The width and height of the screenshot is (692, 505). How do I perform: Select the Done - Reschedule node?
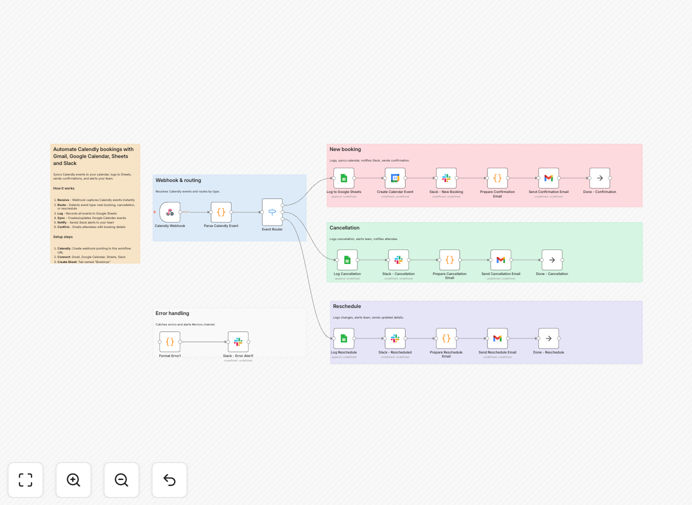[x=549, y=339]
